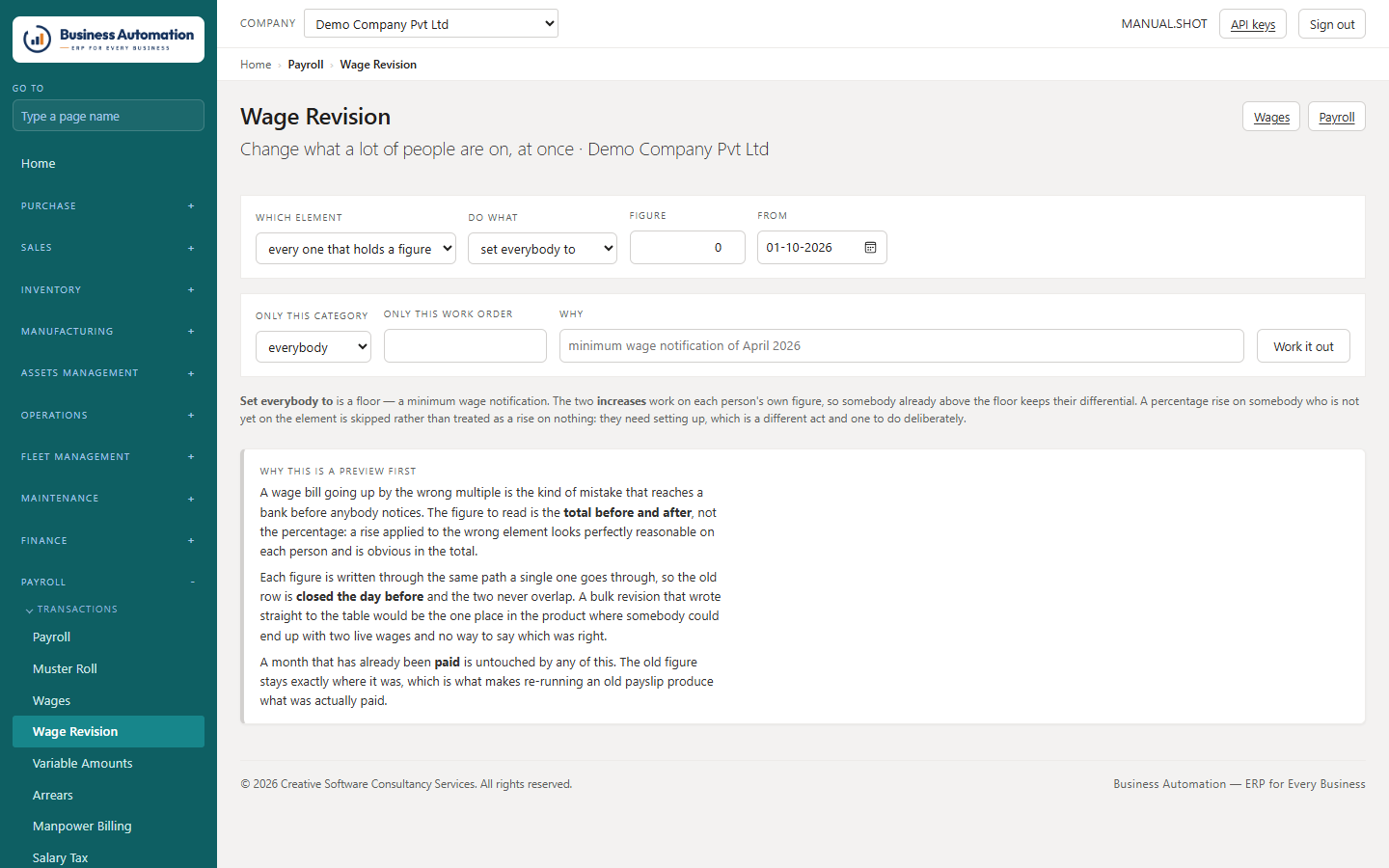Select Wage Revision in the sidebar
The width and height of the screenshot is (1389, 868).
(108, 732)
